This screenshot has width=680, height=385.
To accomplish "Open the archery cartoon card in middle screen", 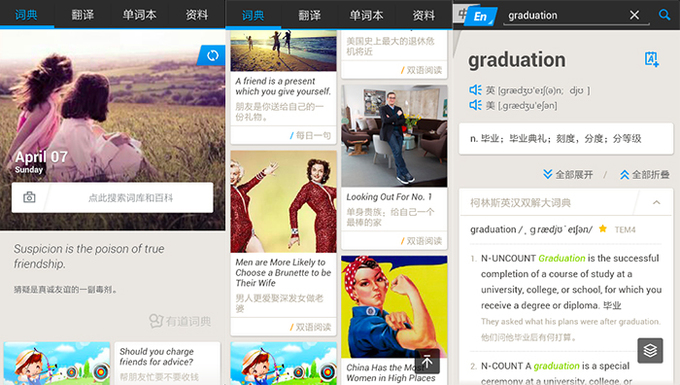I will (284, 363).
